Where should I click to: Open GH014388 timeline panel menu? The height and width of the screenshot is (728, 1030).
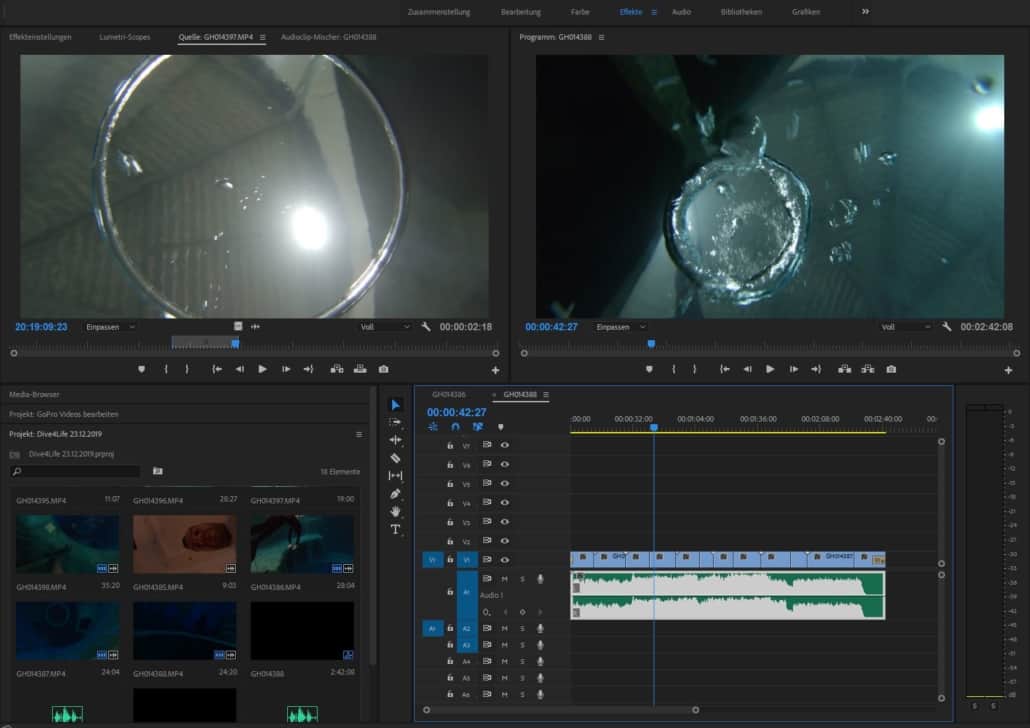pos(546,395)
